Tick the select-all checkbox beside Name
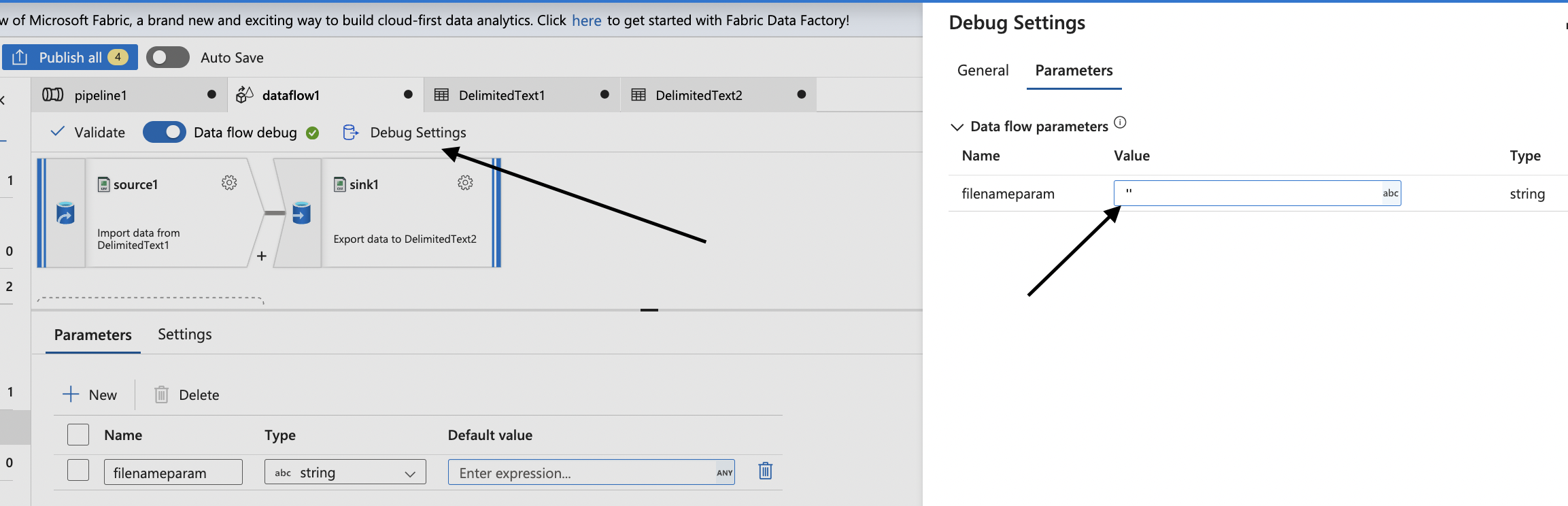Screen dimensions: 1568x506 pos(78,435)
